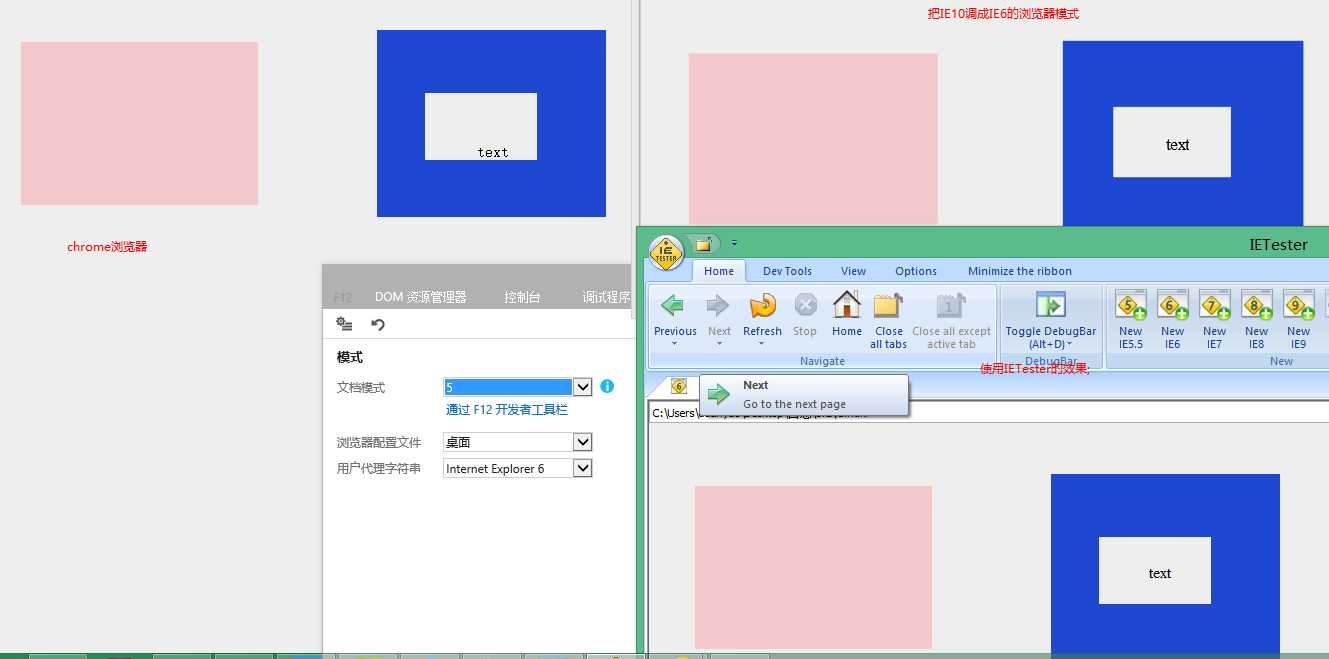Click the F12 tools gear settings icon

pos(345,324)
